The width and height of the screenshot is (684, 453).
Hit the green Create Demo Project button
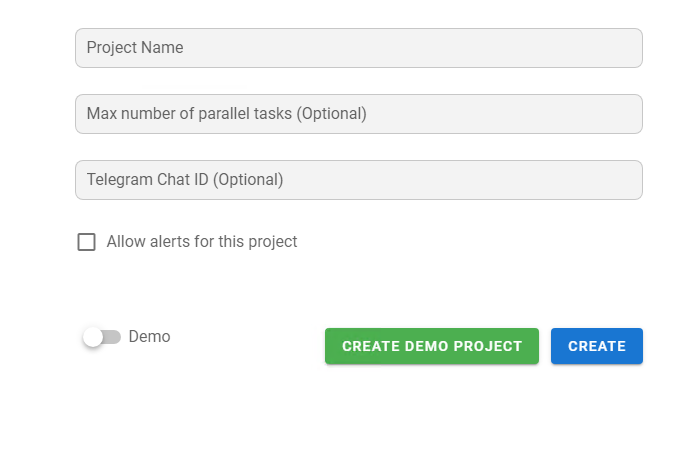pyautogui.click(x=431, y=346)
